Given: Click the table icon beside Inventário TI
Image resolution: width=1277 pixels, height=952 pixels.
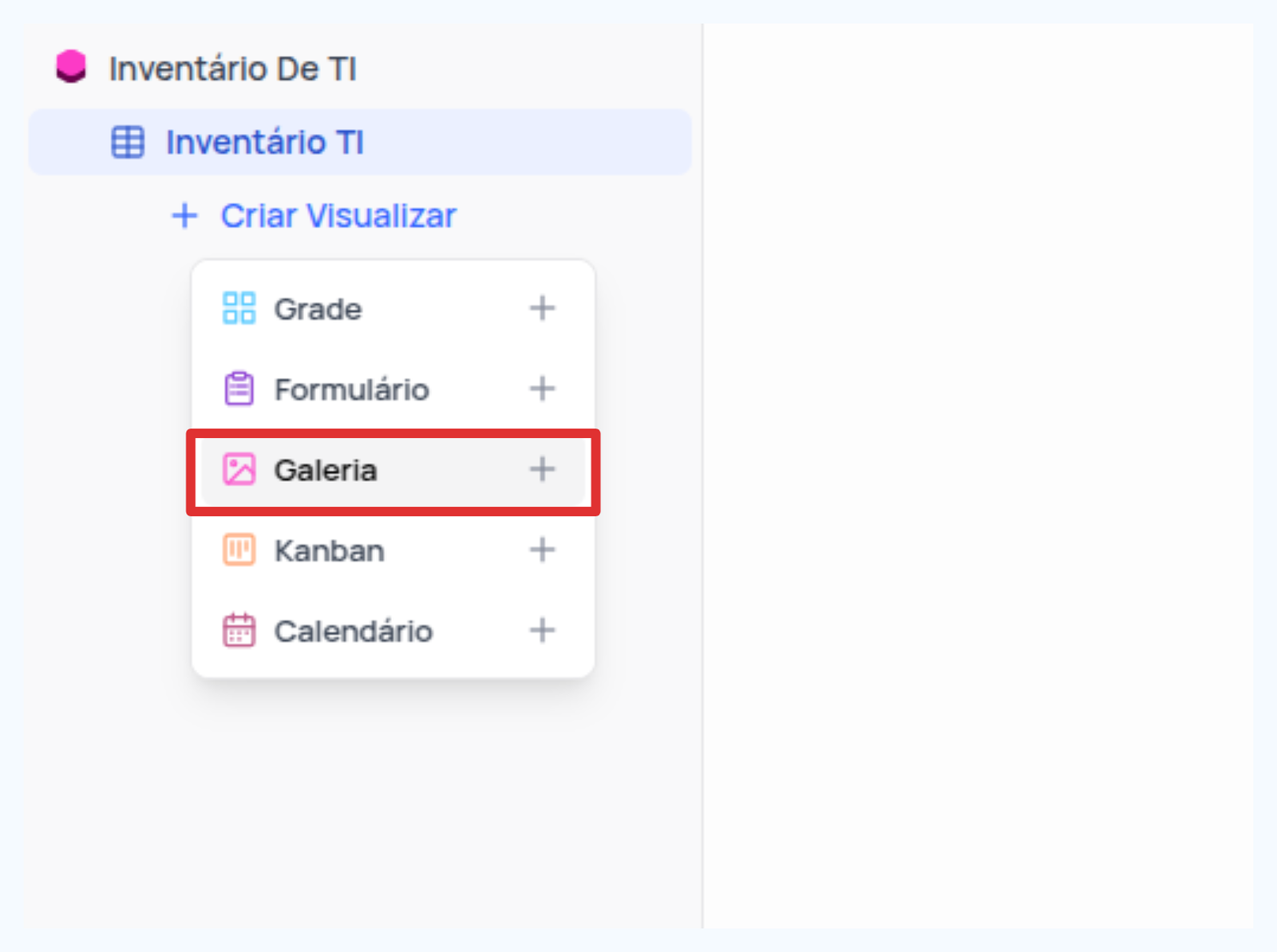Looking at the screenshot, I should [x=128, y=142].
